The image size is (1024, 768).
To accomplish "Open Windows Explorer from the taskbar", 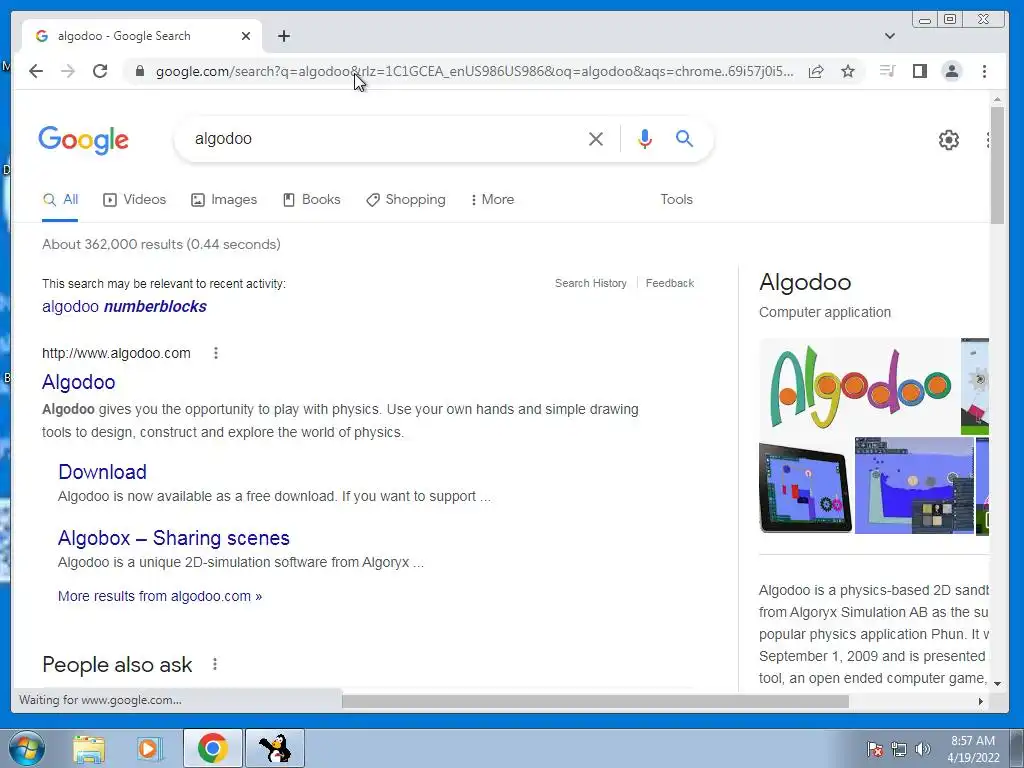I will point(89,748).
